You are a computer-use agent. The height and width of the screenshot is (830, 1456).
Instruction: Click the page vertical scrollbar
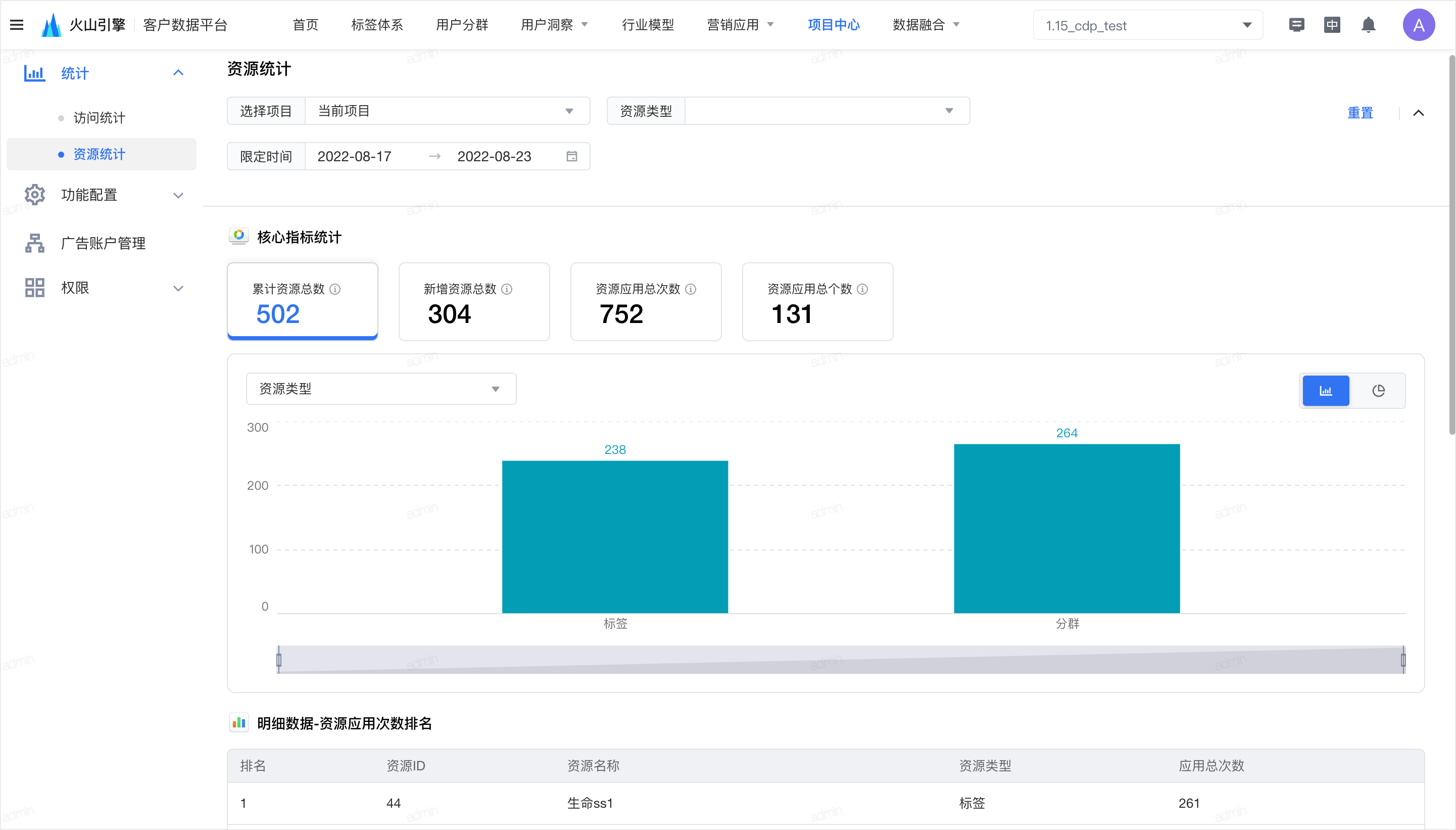click(1451, 245)
